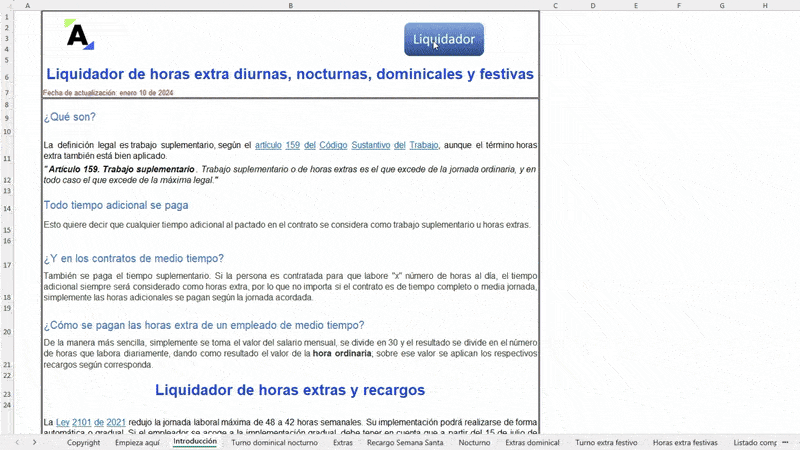800x450 pixels.
Task: Open the Recargo Semana Santa tab
Action: (x=405, y=442)
